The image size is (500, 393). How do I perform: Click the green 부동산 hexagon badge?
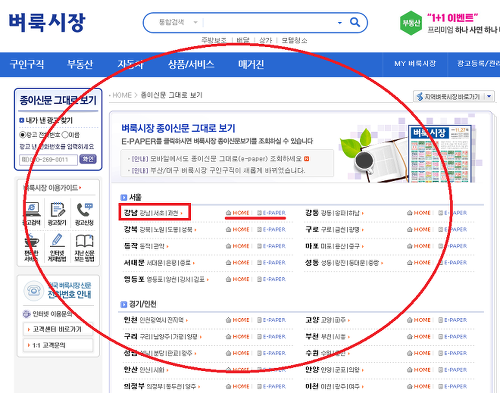pos(411,23)
